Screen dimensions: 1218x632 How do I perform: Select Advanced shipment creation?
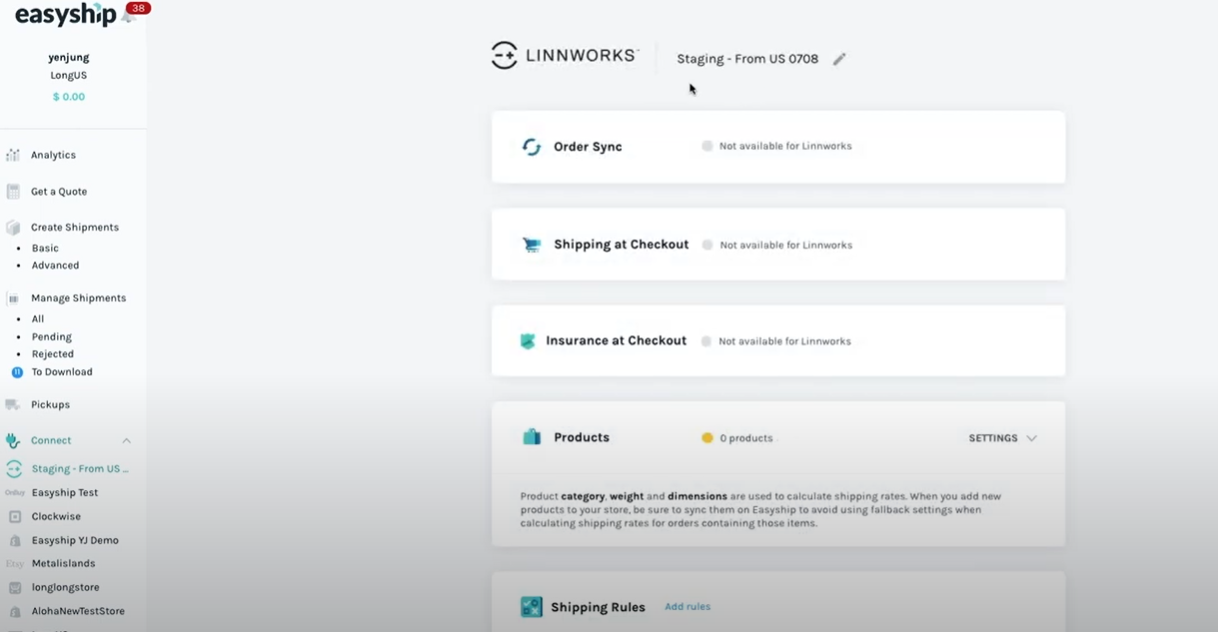[55, 265]
